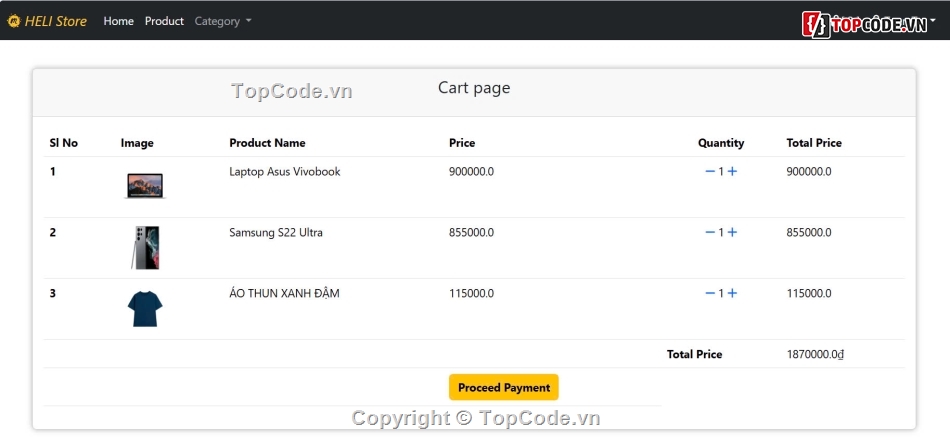The image size is (950, 440).
Task: Click the Price cell 900000.0
Action: pyautogui.click(x=471, y=172)
